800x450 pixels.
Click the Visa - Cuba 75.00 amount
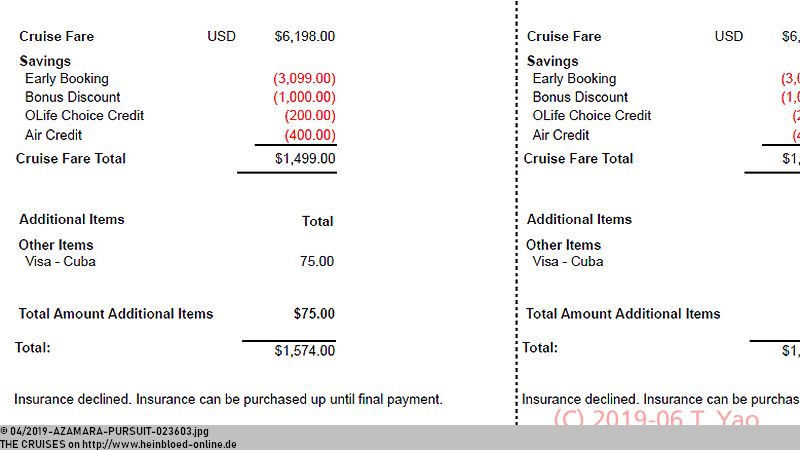(317, 261)
